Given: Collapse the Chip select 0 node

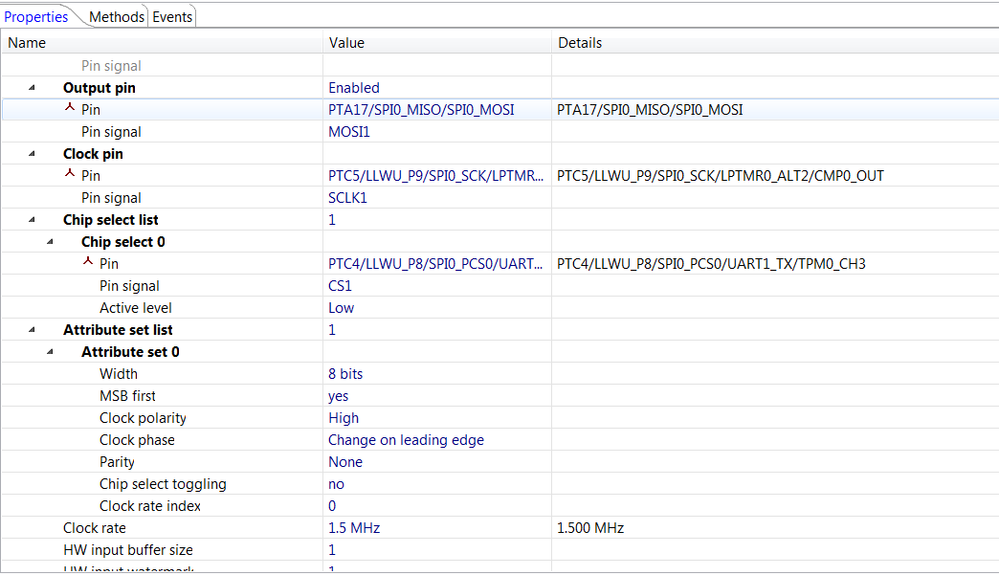Looking at the screenshot, I should [50, 242].
